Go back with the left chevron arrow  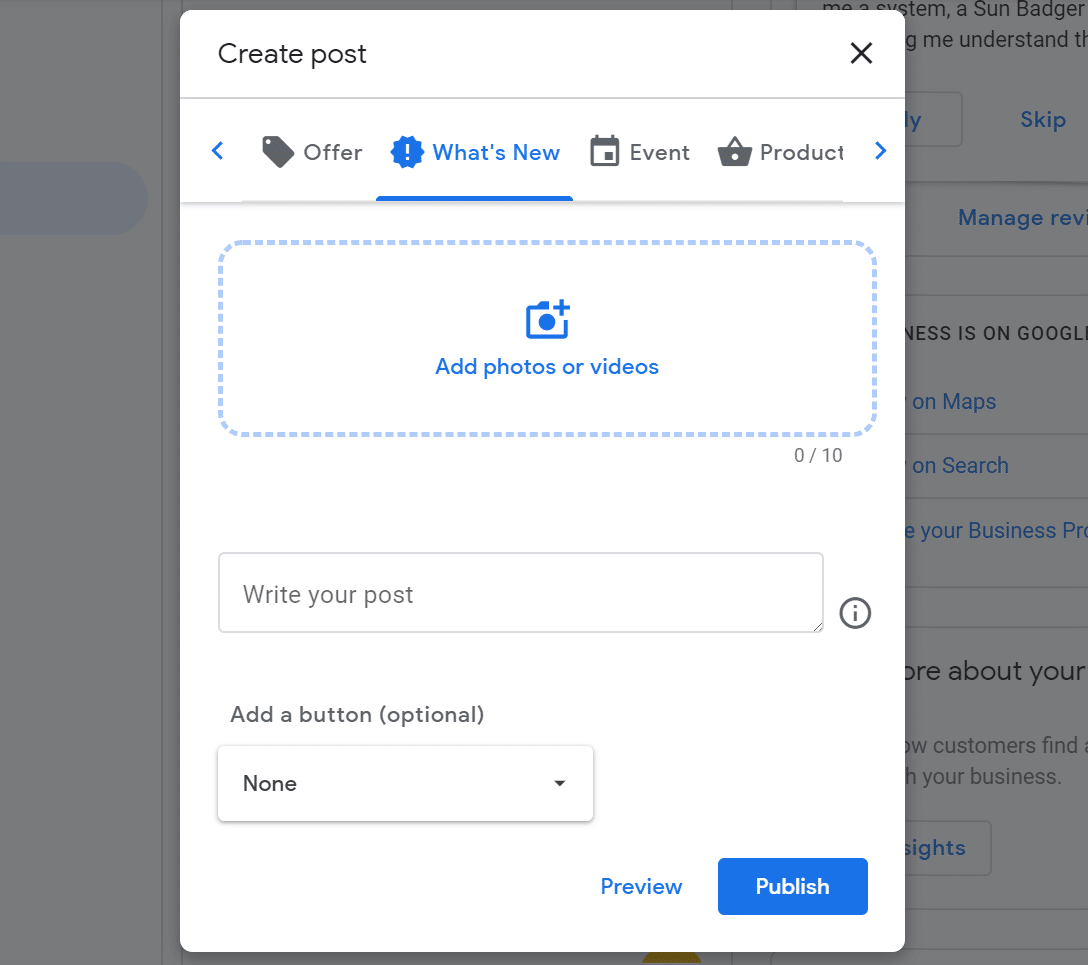[x=218, y=151]
